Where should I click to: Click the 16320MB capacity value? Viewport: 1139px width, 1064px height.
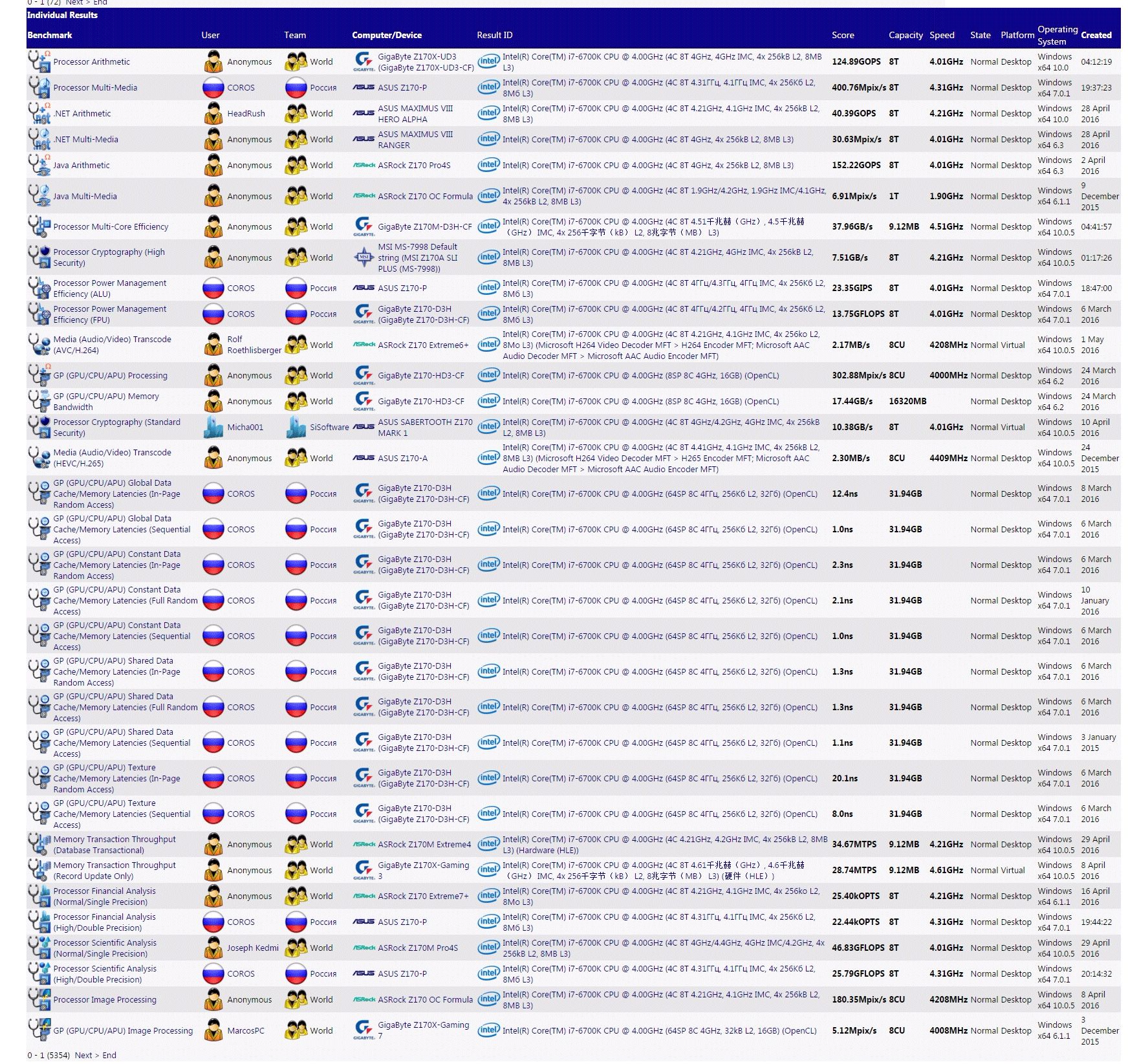907,401
